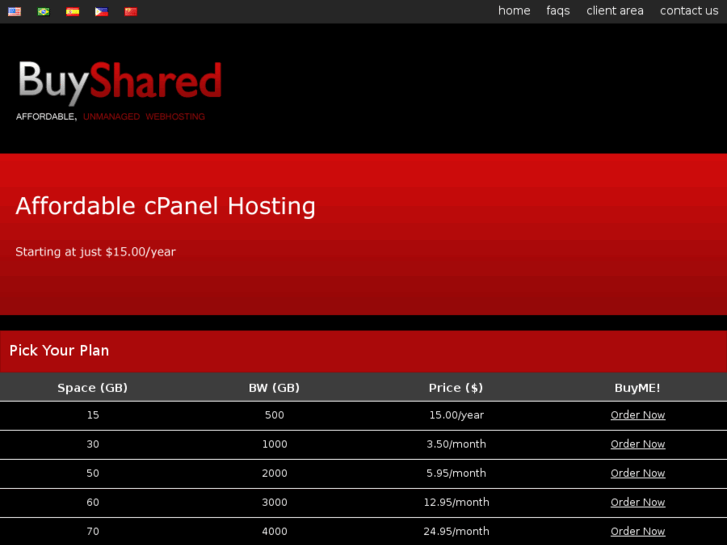This screenshot has width=727, height=545.
Task: Click the BW (GB) column header
Action: 274,388
